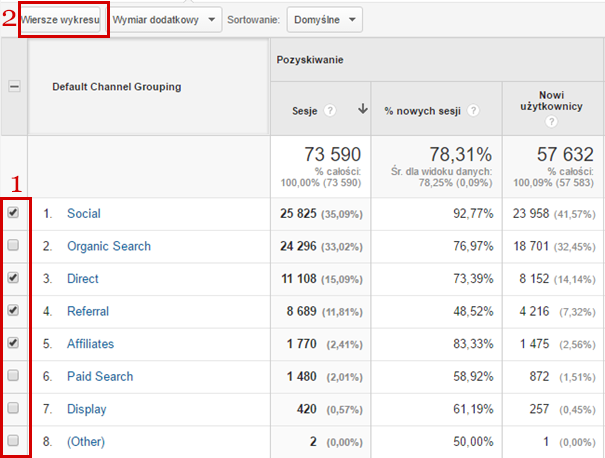Open the Paid Search channel link
Image resolution: width=605 pixels, height=458 pixels.
click(100, 376)
